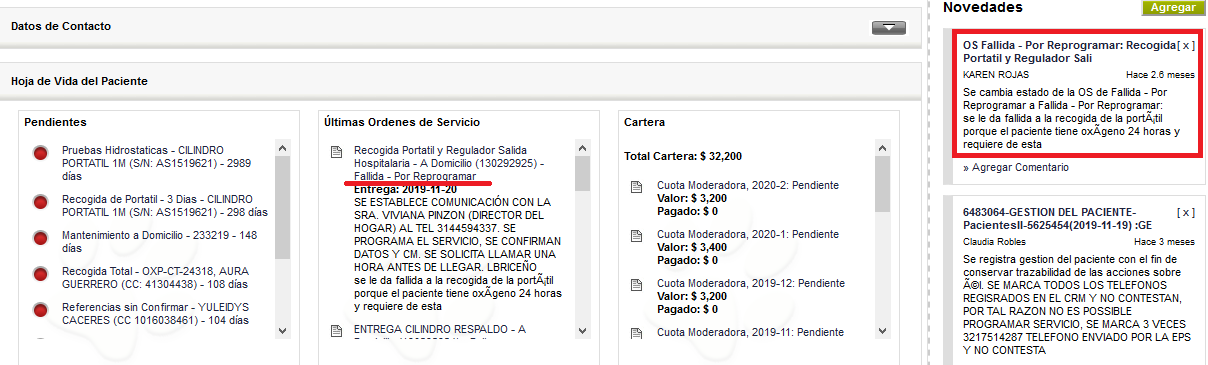This screenshot has height=365, width=1208.
Task: Click the Agregar Comentario link
Action: click(x=1016, y=167)
